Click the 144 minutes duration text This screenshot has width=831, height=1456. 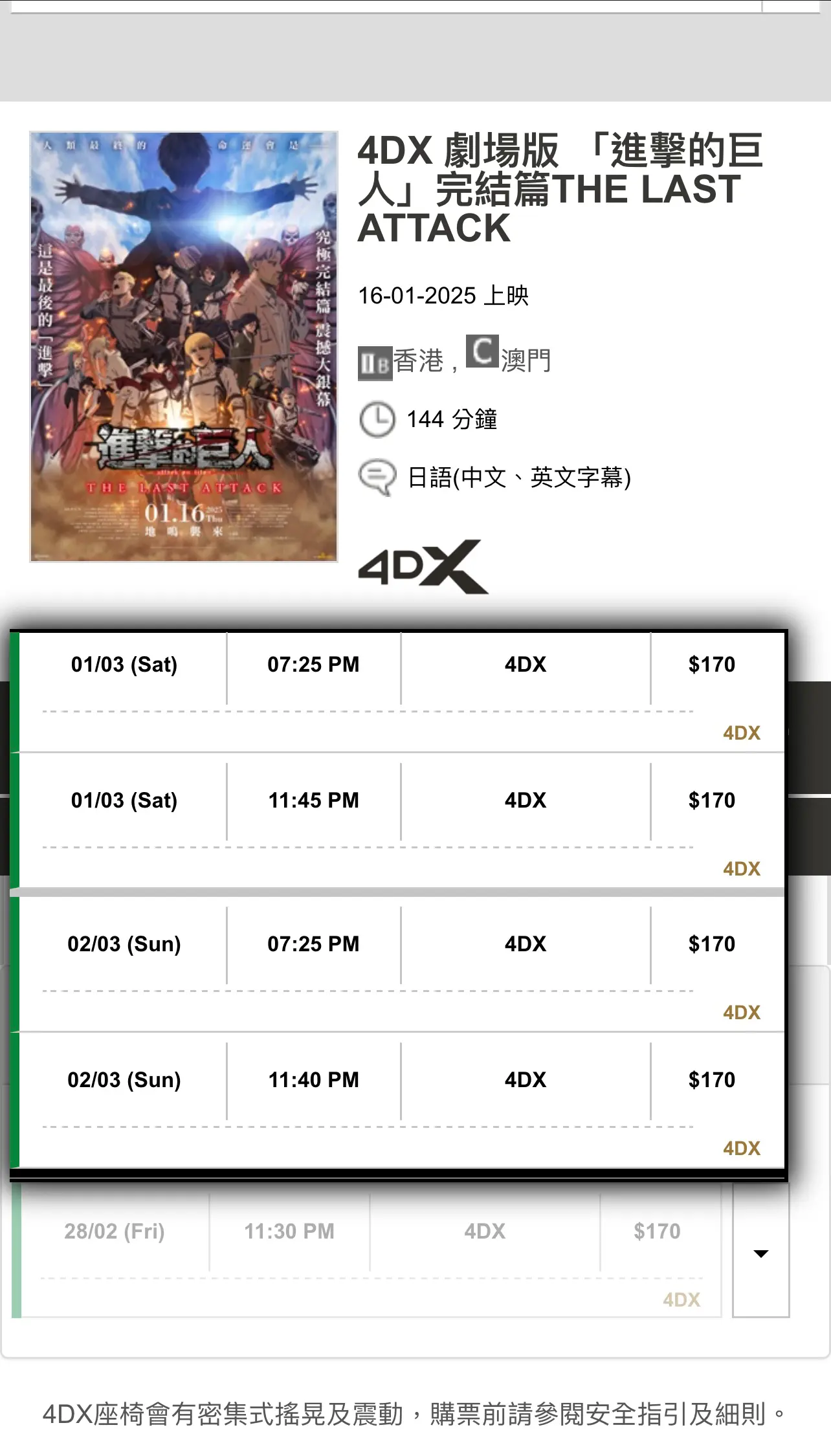click(x=452, y=420)
